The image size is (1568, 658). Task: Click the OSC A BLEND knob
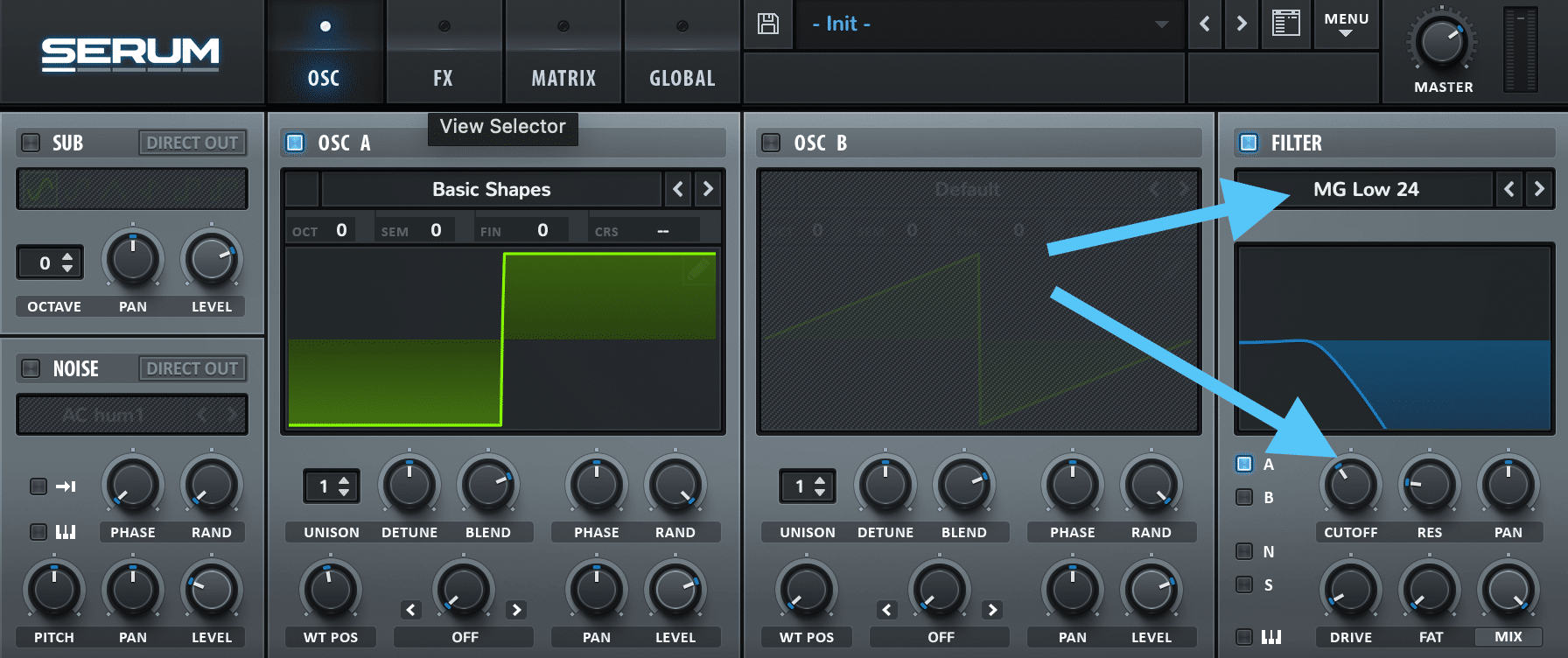(488, 485)
